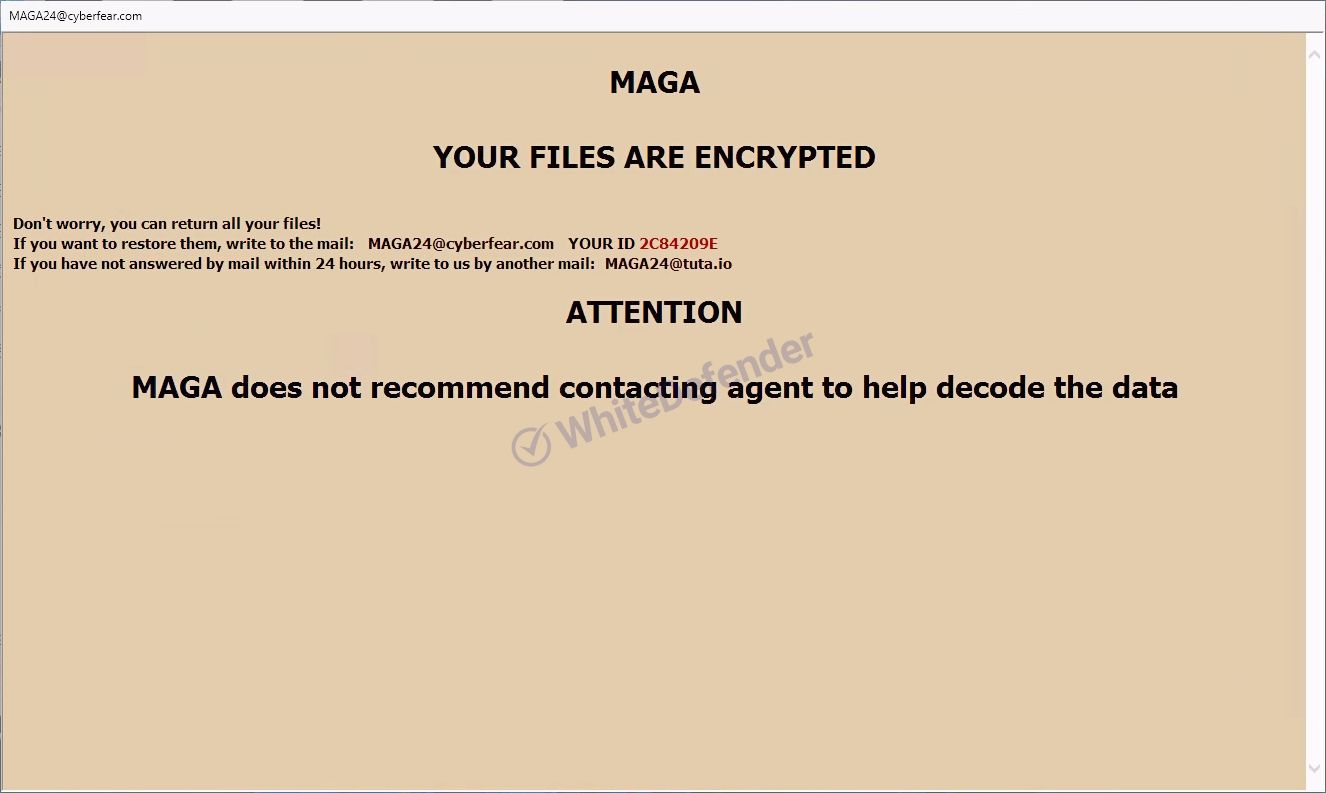Click the words "does not recommend"

(390, 388)
